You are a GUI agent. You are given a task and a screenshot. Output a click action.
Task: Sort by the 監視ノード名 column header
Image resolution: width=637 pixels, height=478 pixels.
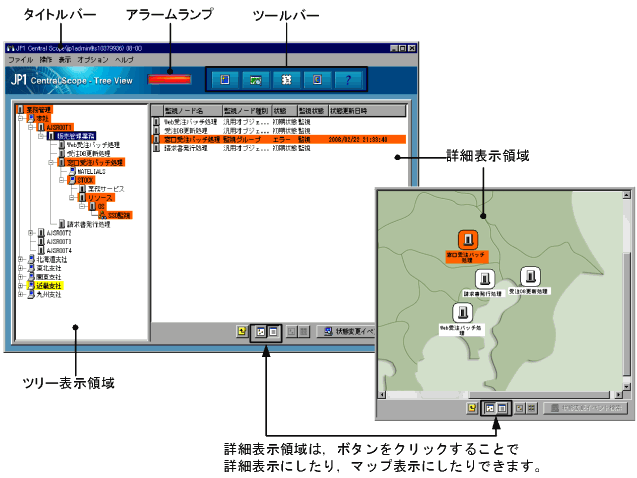[x=193, y=110]
